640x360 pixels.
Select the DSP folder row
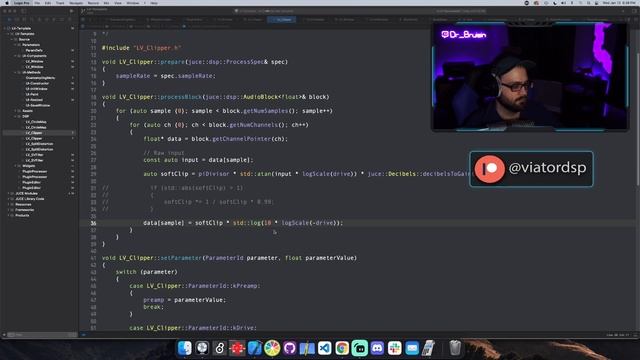(39, 116)
